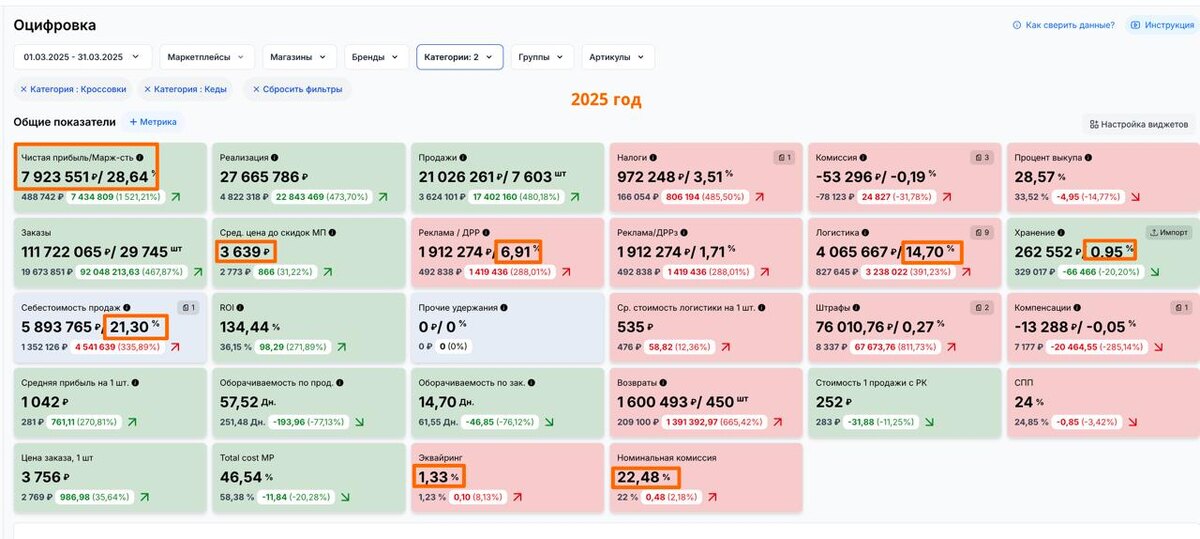Click Сбросить фильтры to reset filters
This screenshot has width=1200, height=539.
point(297,89)
